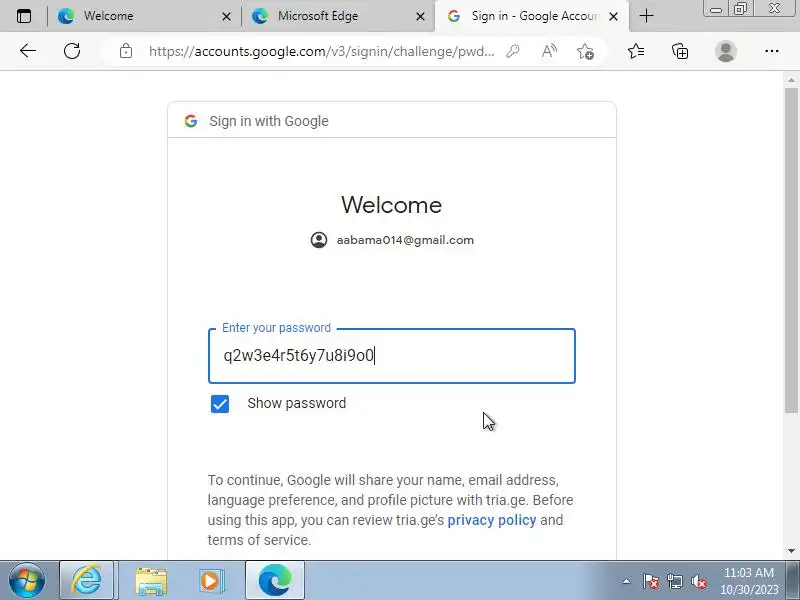Select Microsoft Edge taskbar button

click(274, 581)
